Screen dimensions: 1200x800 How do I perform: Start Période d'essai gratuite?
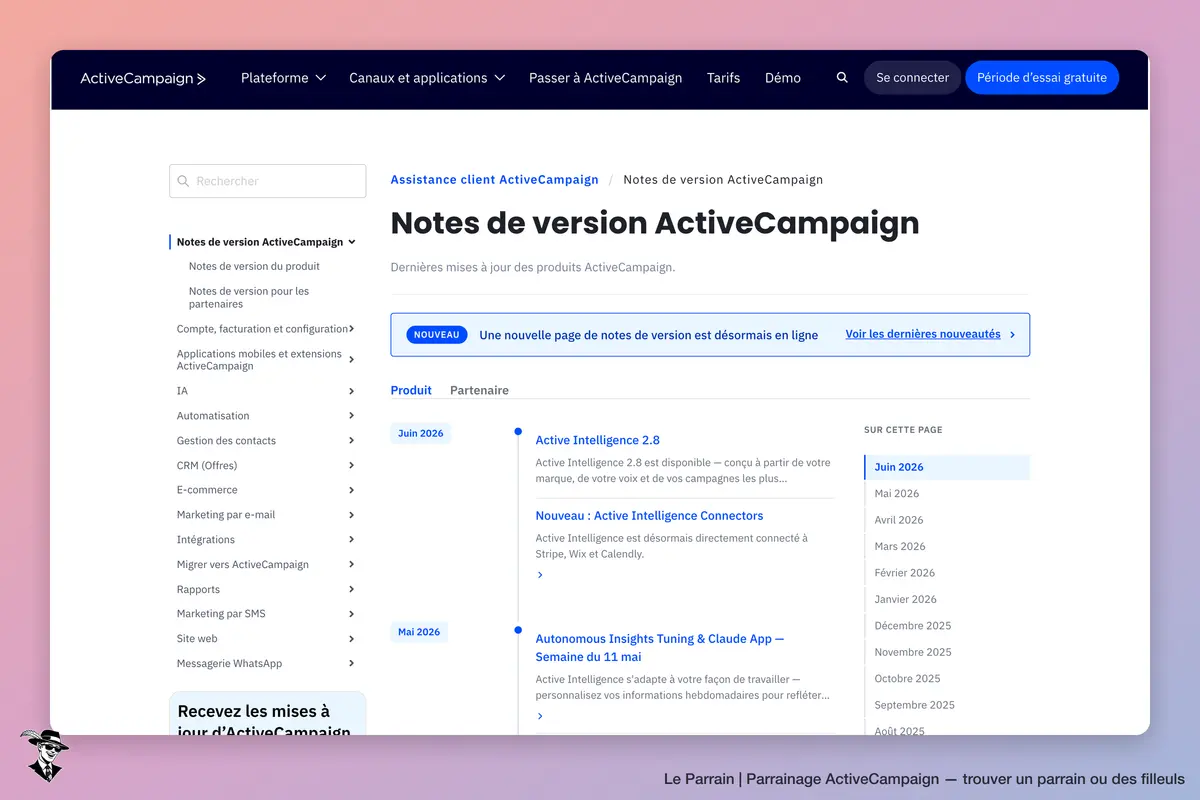click(x=1042, y=78)
